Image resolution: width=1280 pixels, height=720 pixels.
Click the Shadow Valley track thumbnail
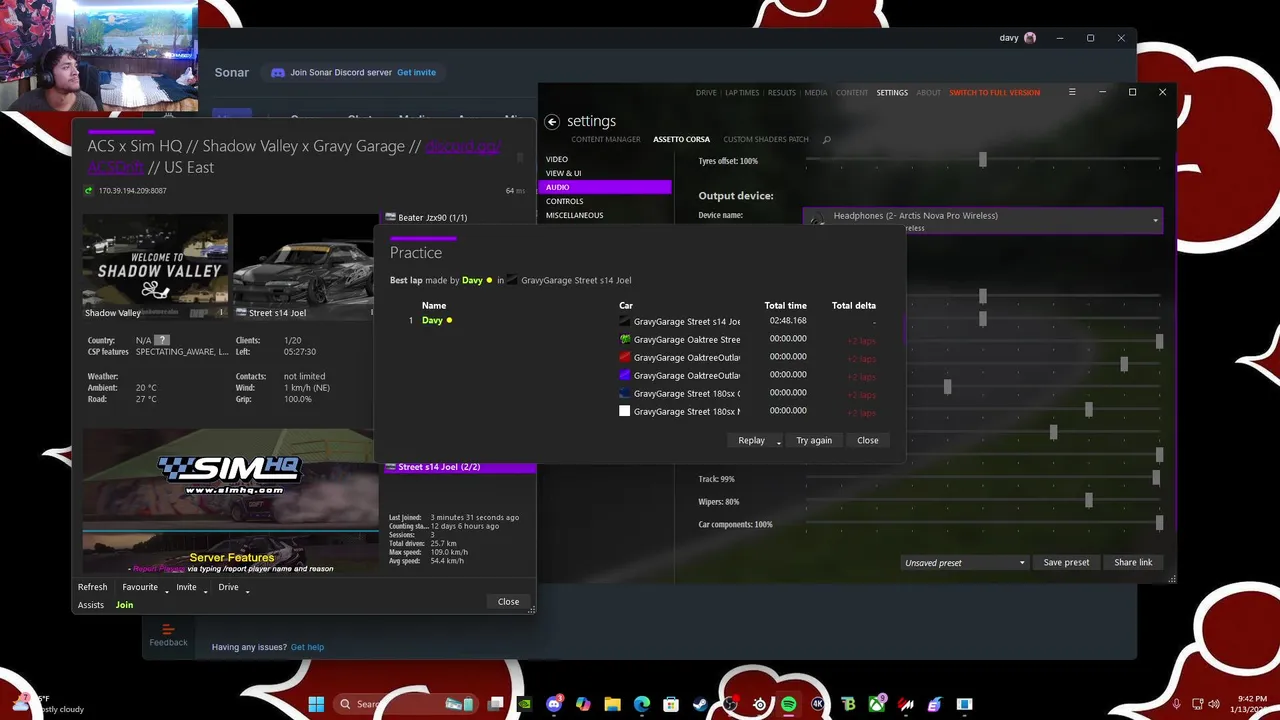click(155, 266)
